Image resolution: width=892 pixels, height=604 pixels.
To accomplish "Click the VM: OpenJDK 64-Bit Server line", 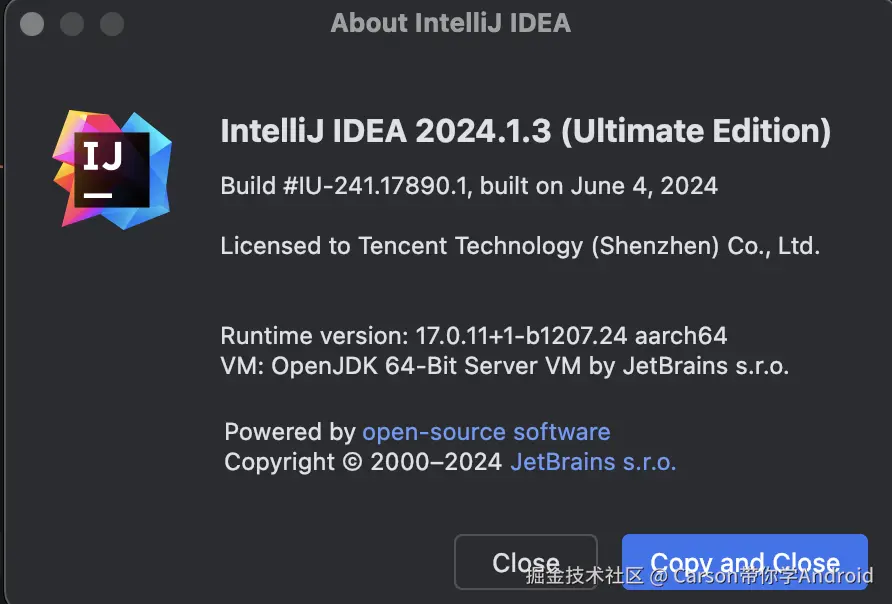I will coord(505,366).
